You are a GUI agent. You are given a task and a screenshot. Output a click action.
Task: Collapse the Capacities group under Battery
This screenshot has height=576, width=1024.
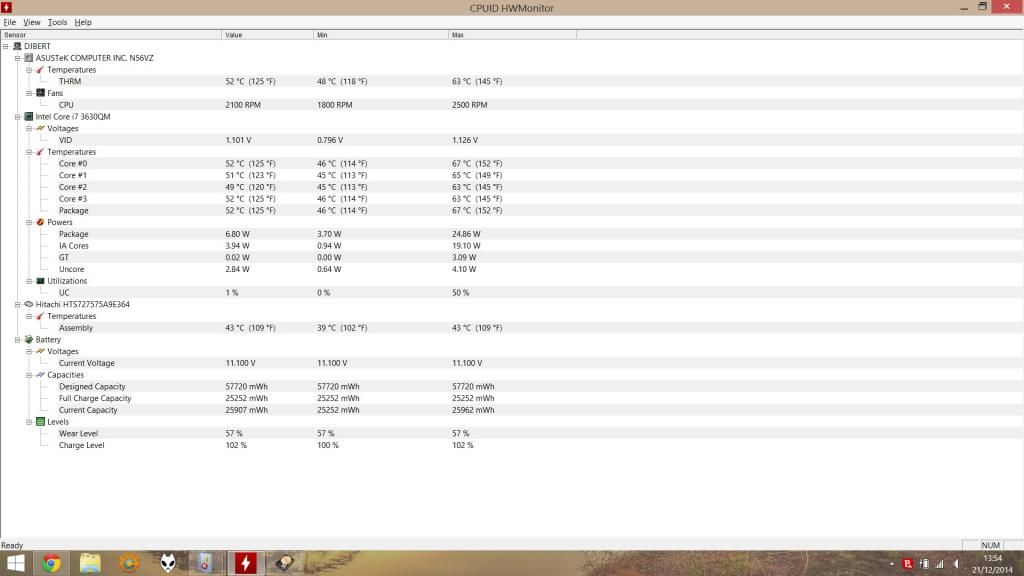pyautogui.click(x=29, y=375)
